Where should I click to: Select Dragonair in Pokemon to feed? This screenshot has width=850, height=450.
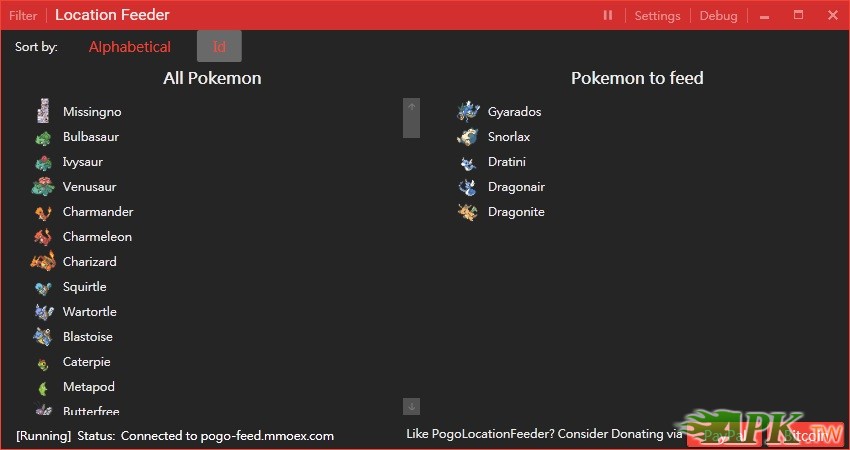[516, 187]
